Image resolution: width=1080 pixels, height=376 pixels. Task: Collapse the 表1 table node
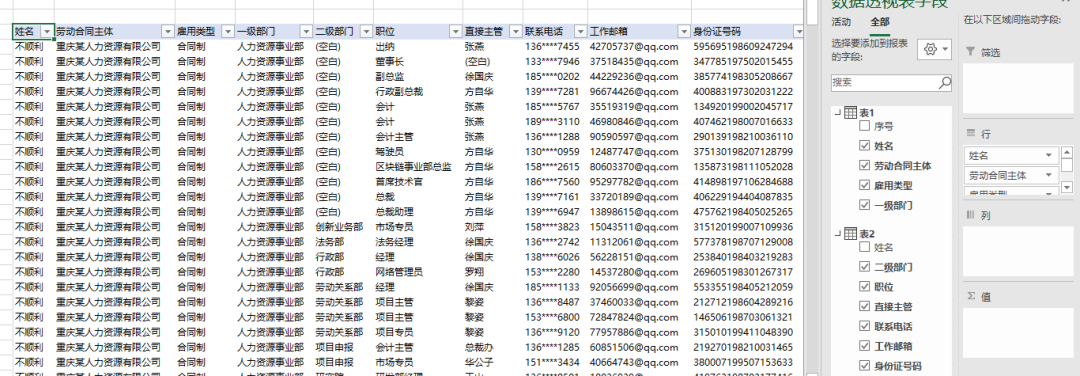pyautogui.click(x=838, y=113)
